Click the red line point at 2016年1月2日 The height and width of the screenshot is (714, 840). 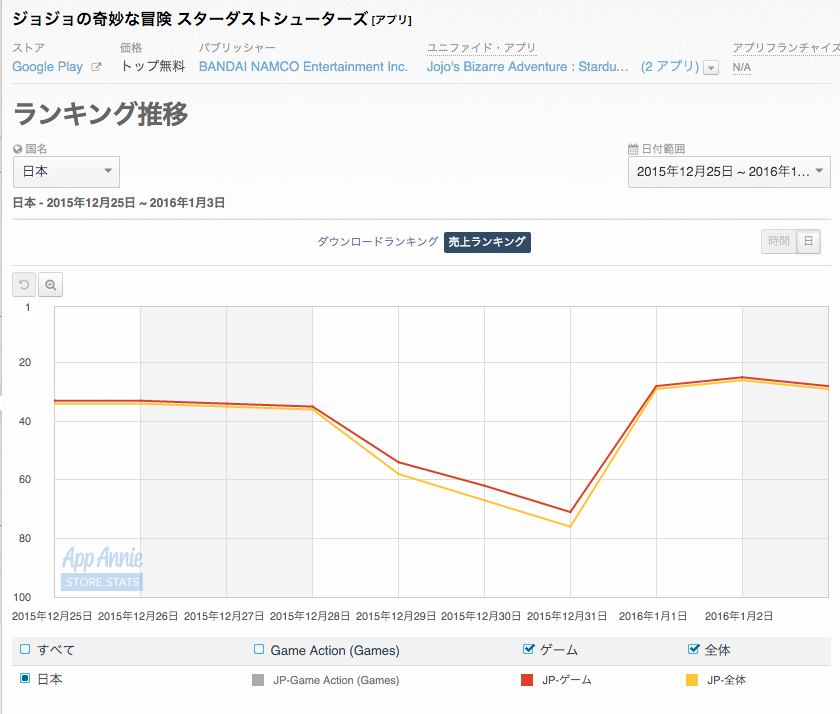tap(742, 377)
